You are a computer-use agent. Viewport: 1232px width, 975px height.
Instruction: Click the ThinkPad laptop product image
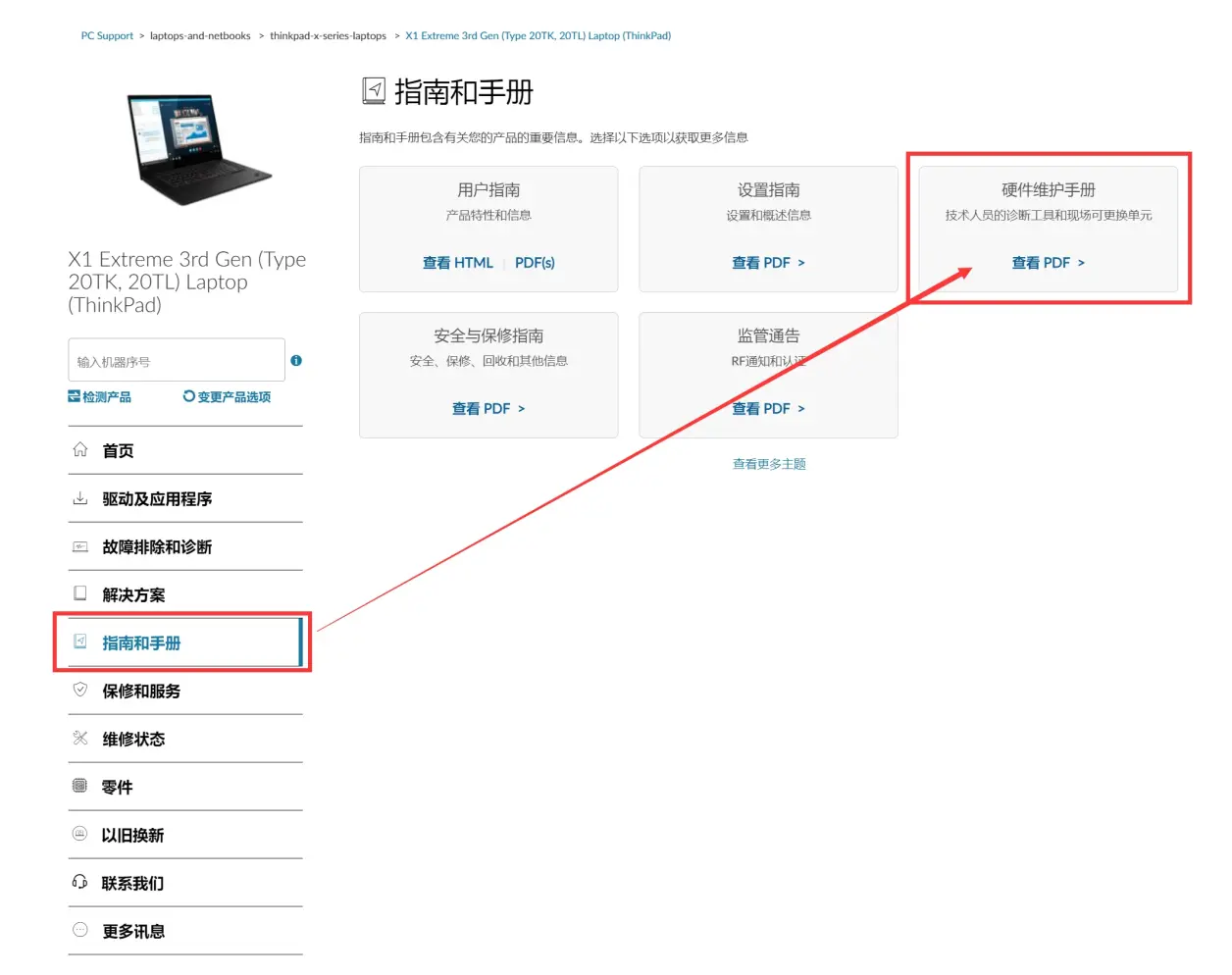click(x=199, y=148)
